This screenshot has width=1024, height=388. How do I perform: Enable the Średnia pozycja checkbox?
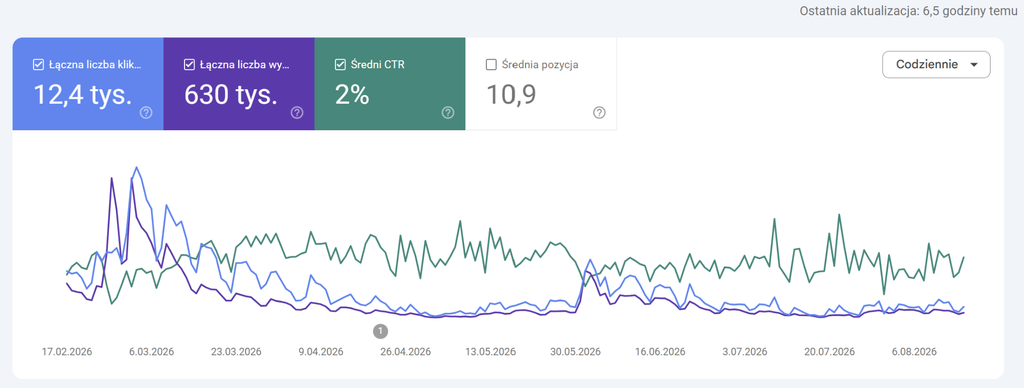pos(491,65)
